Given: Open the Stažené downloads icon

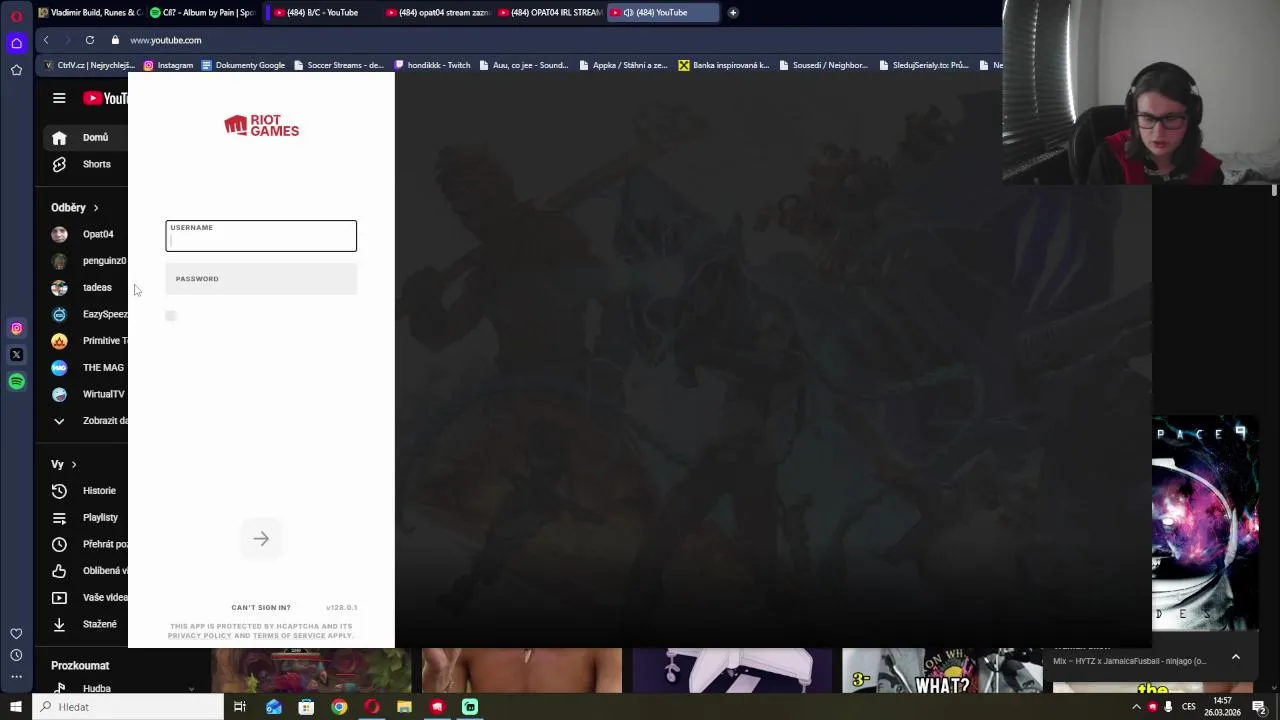Looking at the screenshot, I should [x=59, y=624].
